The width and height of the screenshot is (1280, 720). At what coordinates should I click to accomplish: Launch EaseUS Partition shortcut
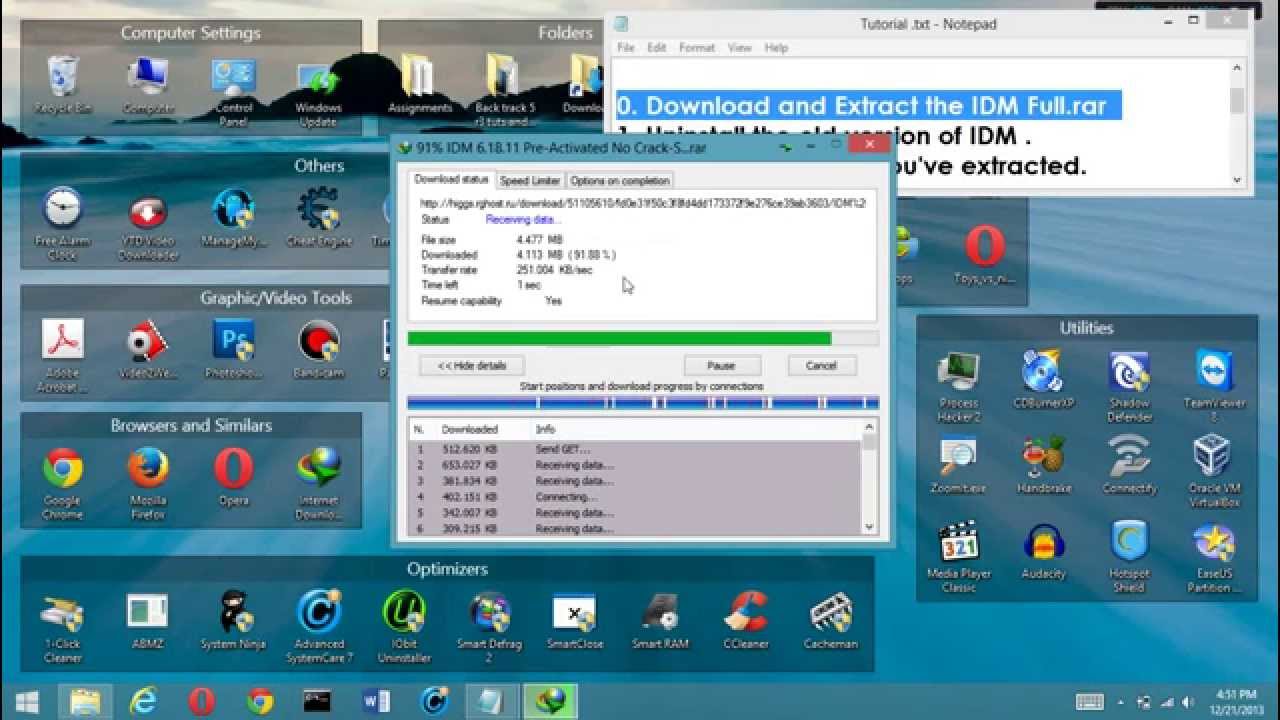click(x=1214, y=558)
